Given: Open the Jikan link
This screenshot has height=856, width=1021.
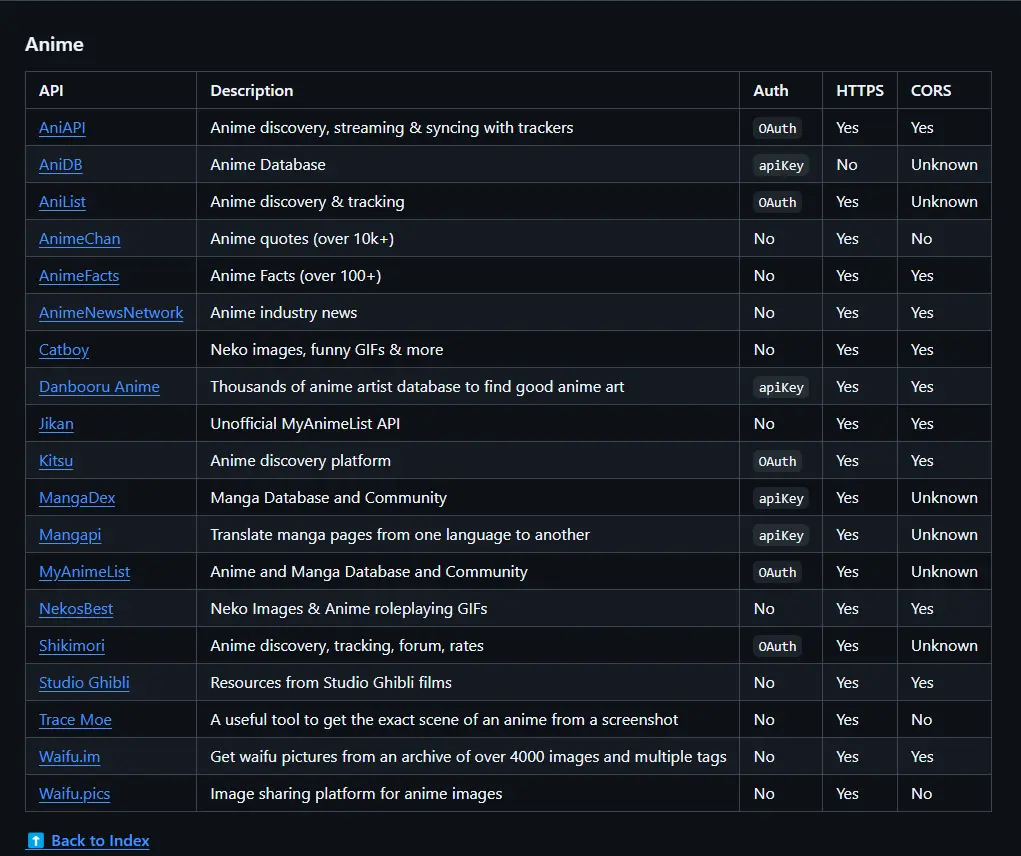Looking at the screenshot, I should pyautogui.click(x=56, y=424).
